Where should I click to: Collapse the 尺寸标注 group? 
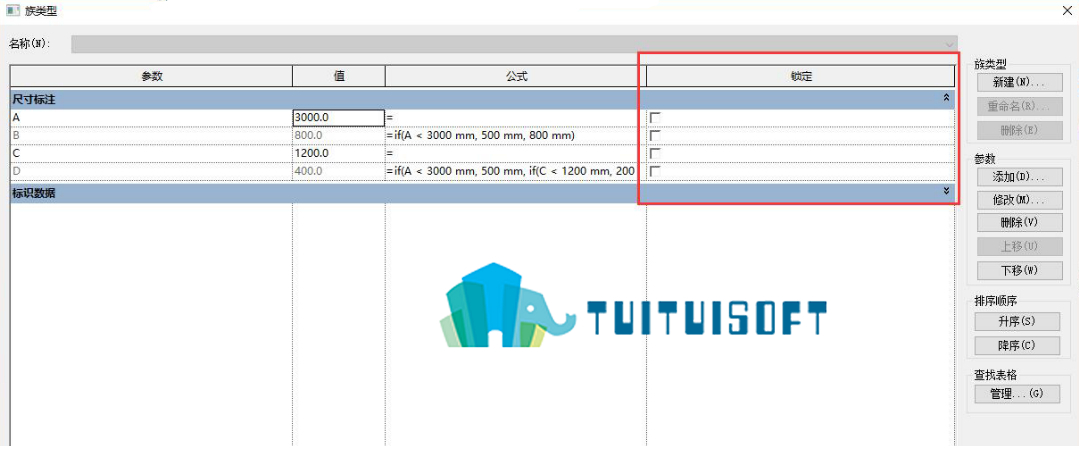(x=946, y=98)
